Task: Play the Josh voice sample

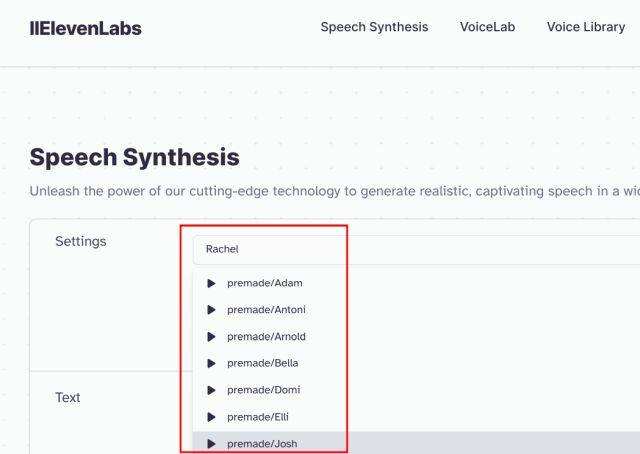Action: pyautogui.click(x=211, y=443)
